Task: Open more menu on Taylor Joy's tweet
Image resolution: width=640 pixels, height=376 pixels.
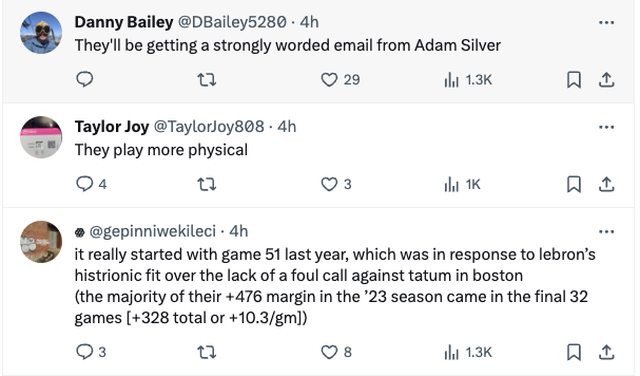Action: [x=606, y=127]
